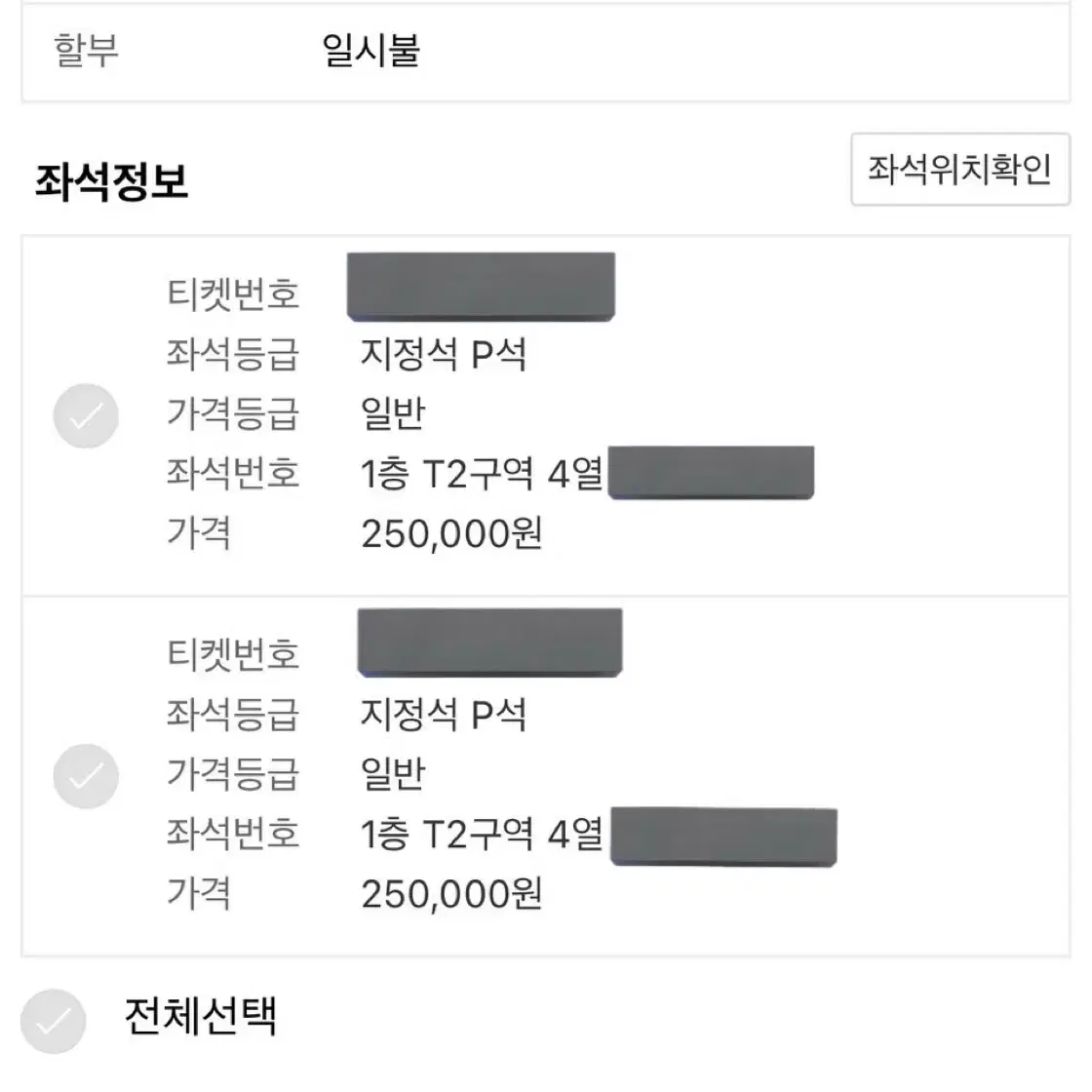Click the 전체선택 label text
The width and height of the screenshot is (1092, 1092).
point(201,1016)
